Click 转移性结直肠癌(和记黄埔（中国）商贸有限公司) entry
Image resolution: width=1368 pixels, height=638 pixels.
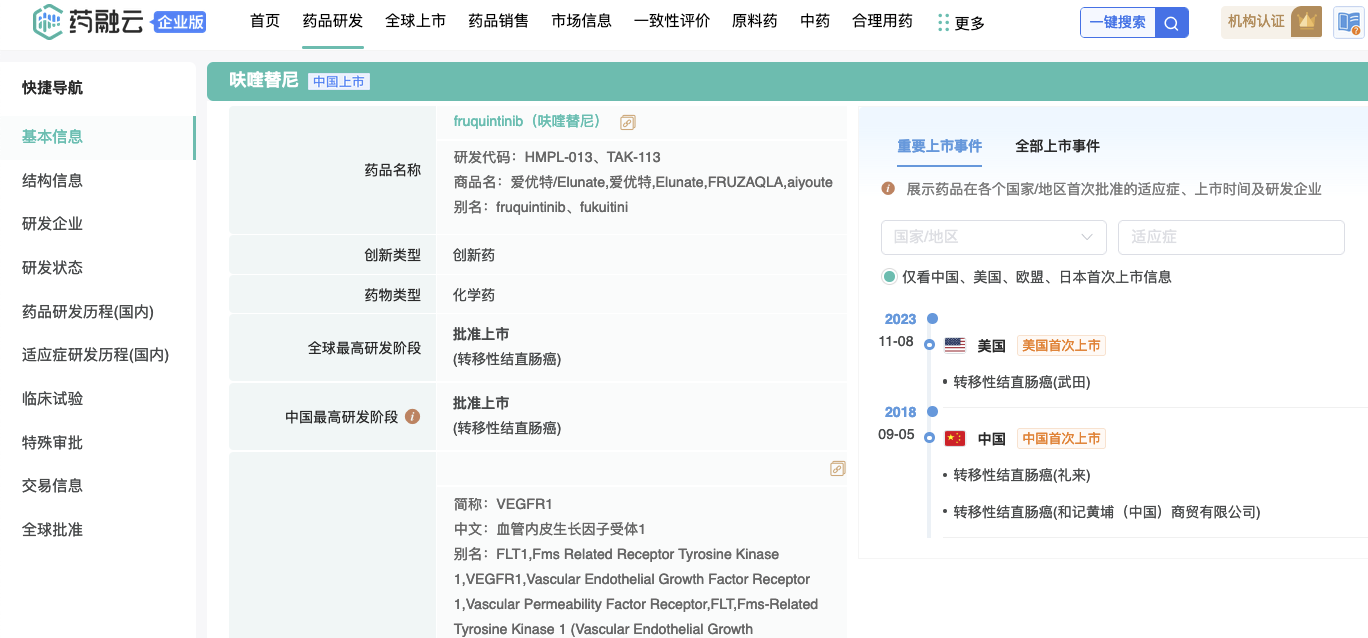pyautogui.click(x=1106, y=512)
